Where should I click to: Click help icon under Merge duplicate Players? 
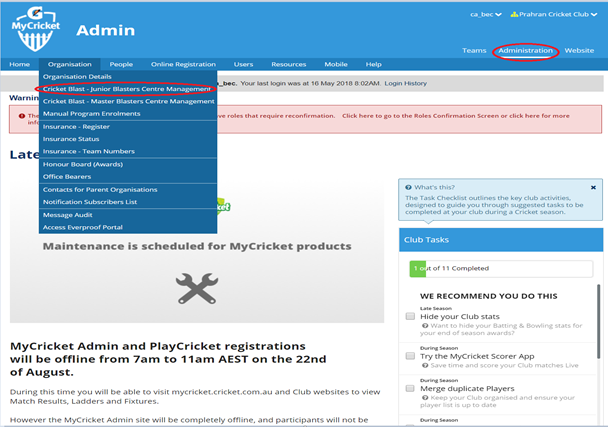click(425, 398)
